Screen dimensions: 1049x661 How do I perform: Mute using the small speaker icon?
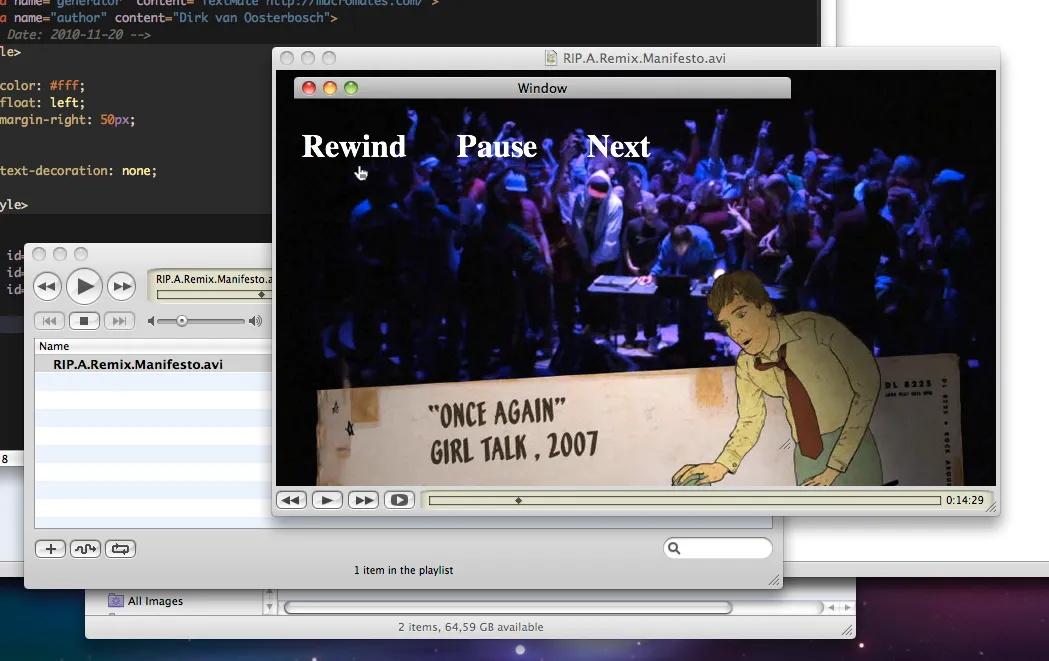151,321
